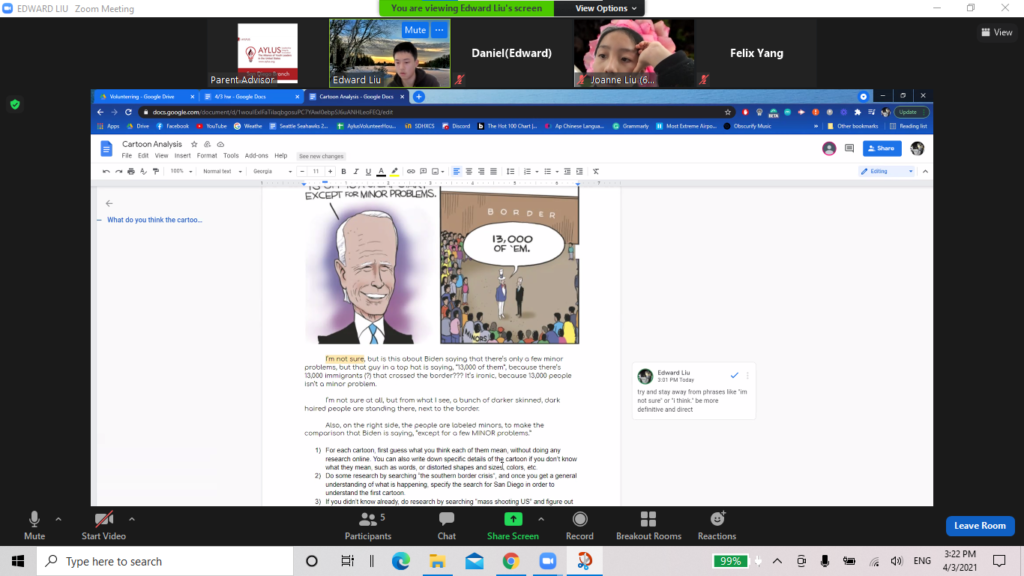
Task: Toggle Underline formatting
Action: (368, 171)
